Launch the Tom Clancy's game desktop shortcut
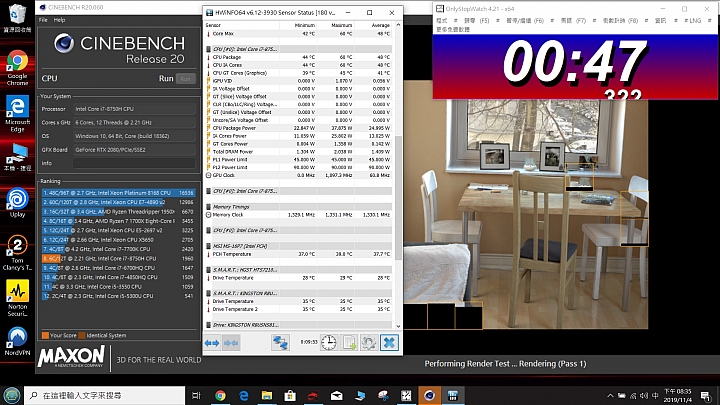 coord(17,253)
